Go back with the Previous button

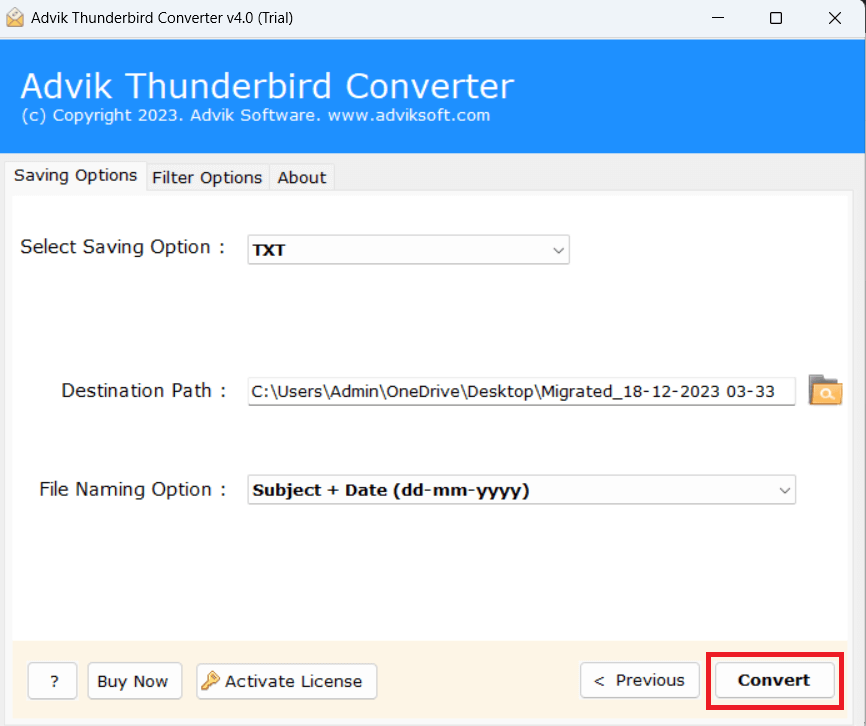click(x=640, y=680)
